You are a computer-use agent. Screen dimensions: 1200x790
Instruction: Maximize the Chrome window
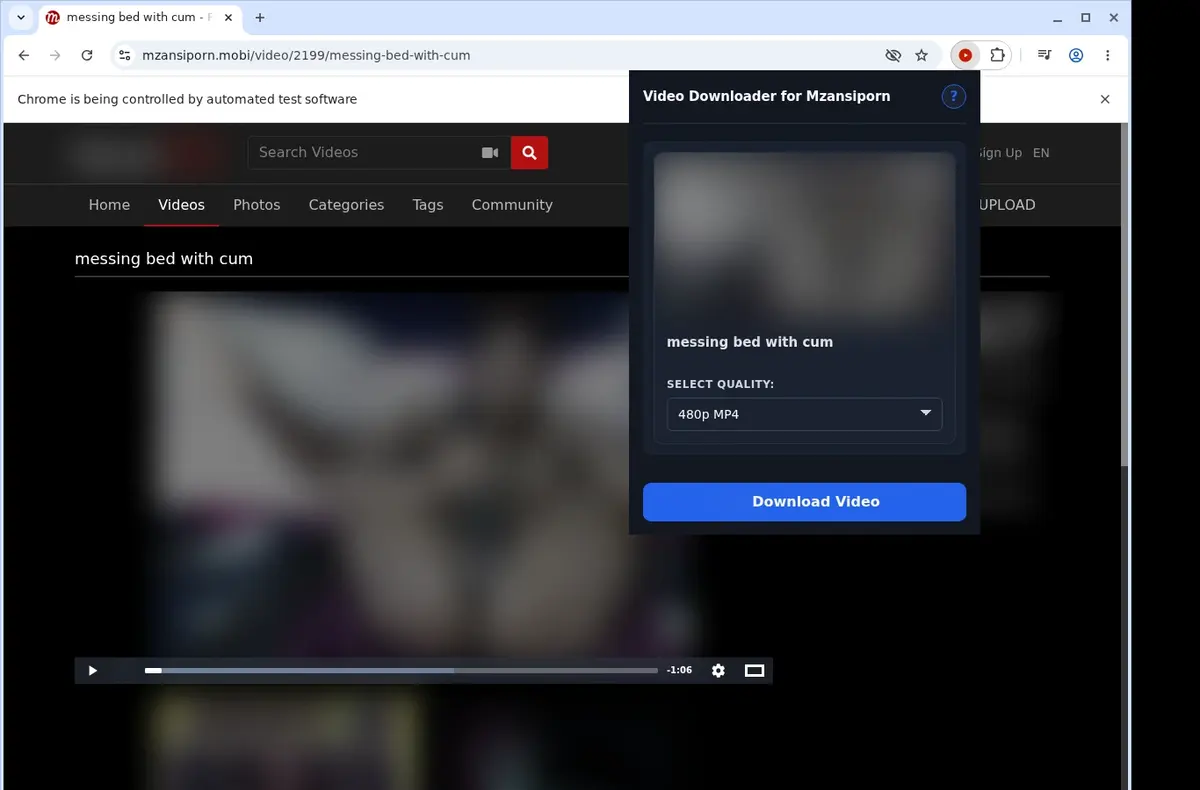coord(1086,18)
